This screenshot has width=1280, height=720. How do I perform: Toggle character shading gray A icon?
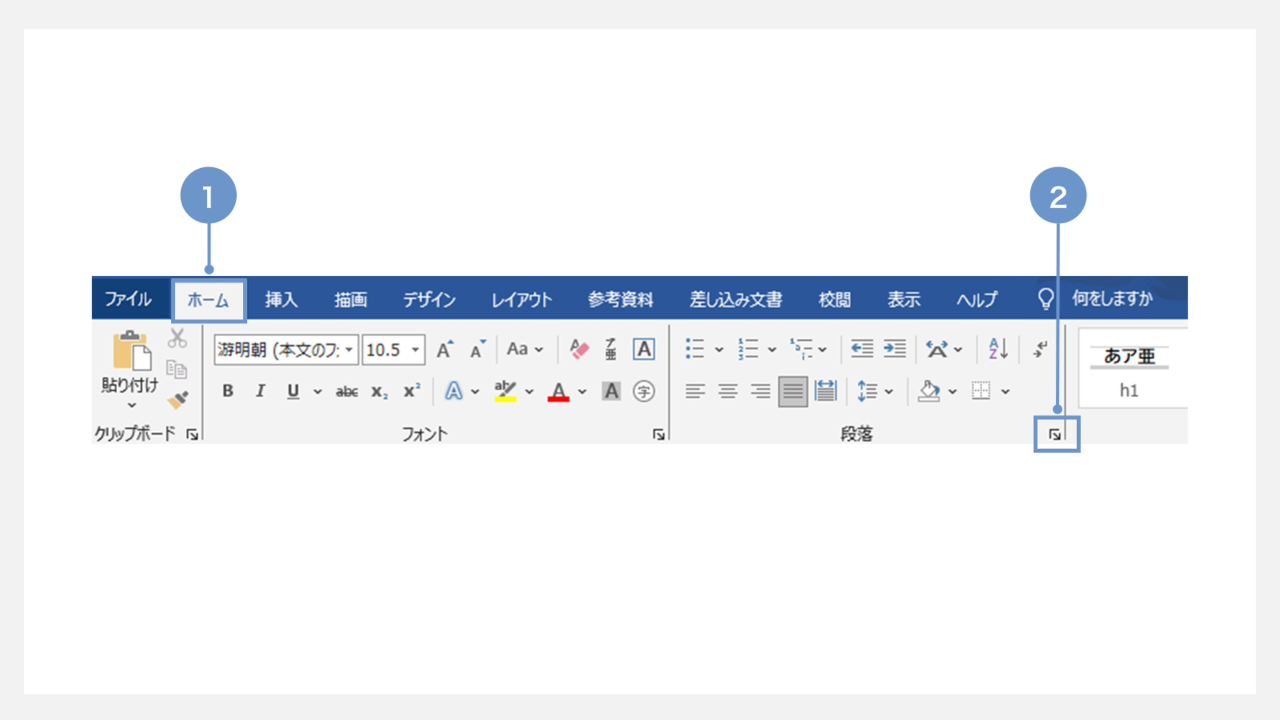(x=611, y=391)
